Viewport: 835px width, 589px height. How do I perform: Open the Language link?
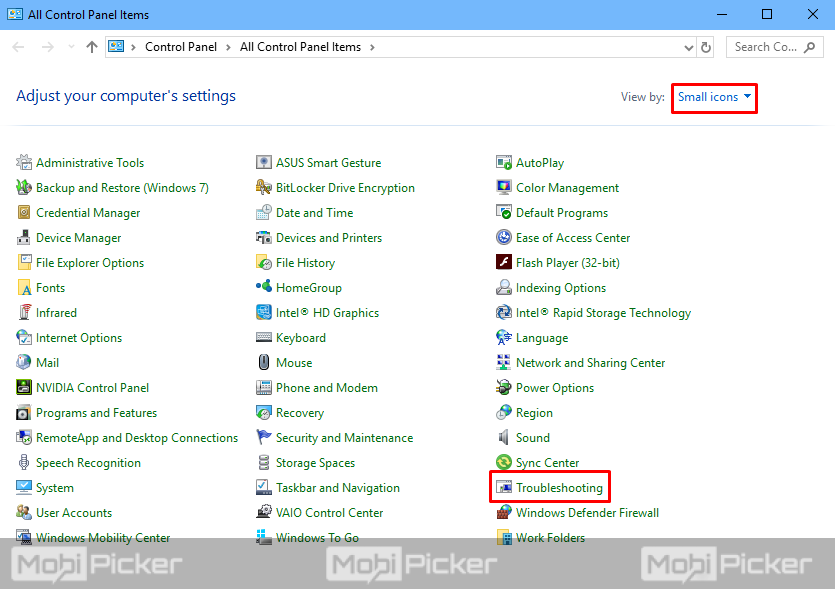[542, 338]
